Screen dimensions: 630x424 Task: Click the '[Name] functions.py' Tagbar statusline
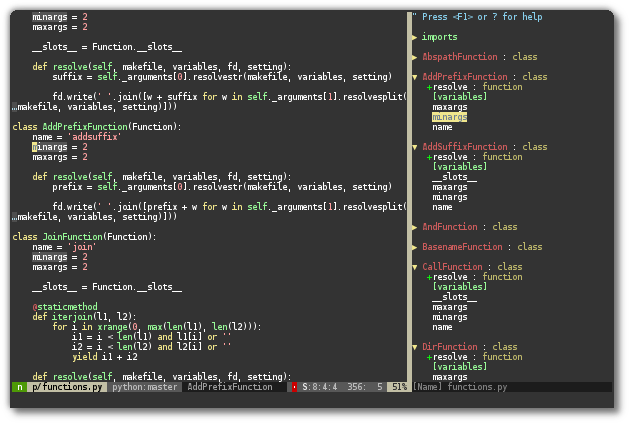pos(460,387)
